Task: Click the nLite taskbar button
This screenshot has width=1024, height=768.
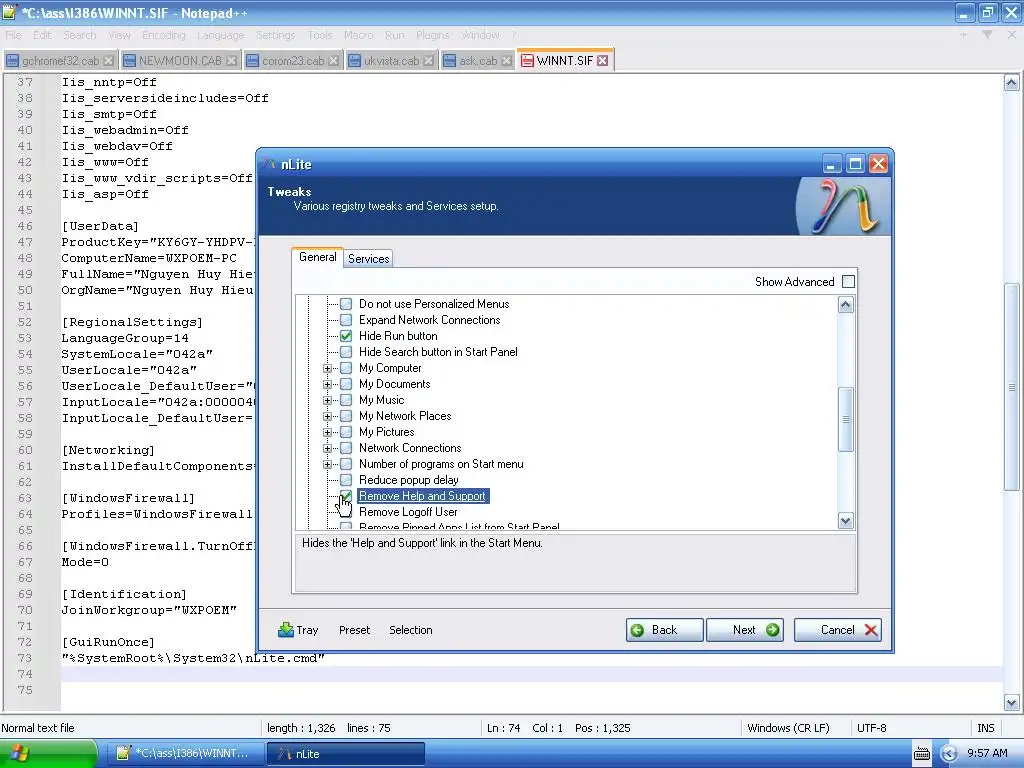Action: click(x=346, y=754)
